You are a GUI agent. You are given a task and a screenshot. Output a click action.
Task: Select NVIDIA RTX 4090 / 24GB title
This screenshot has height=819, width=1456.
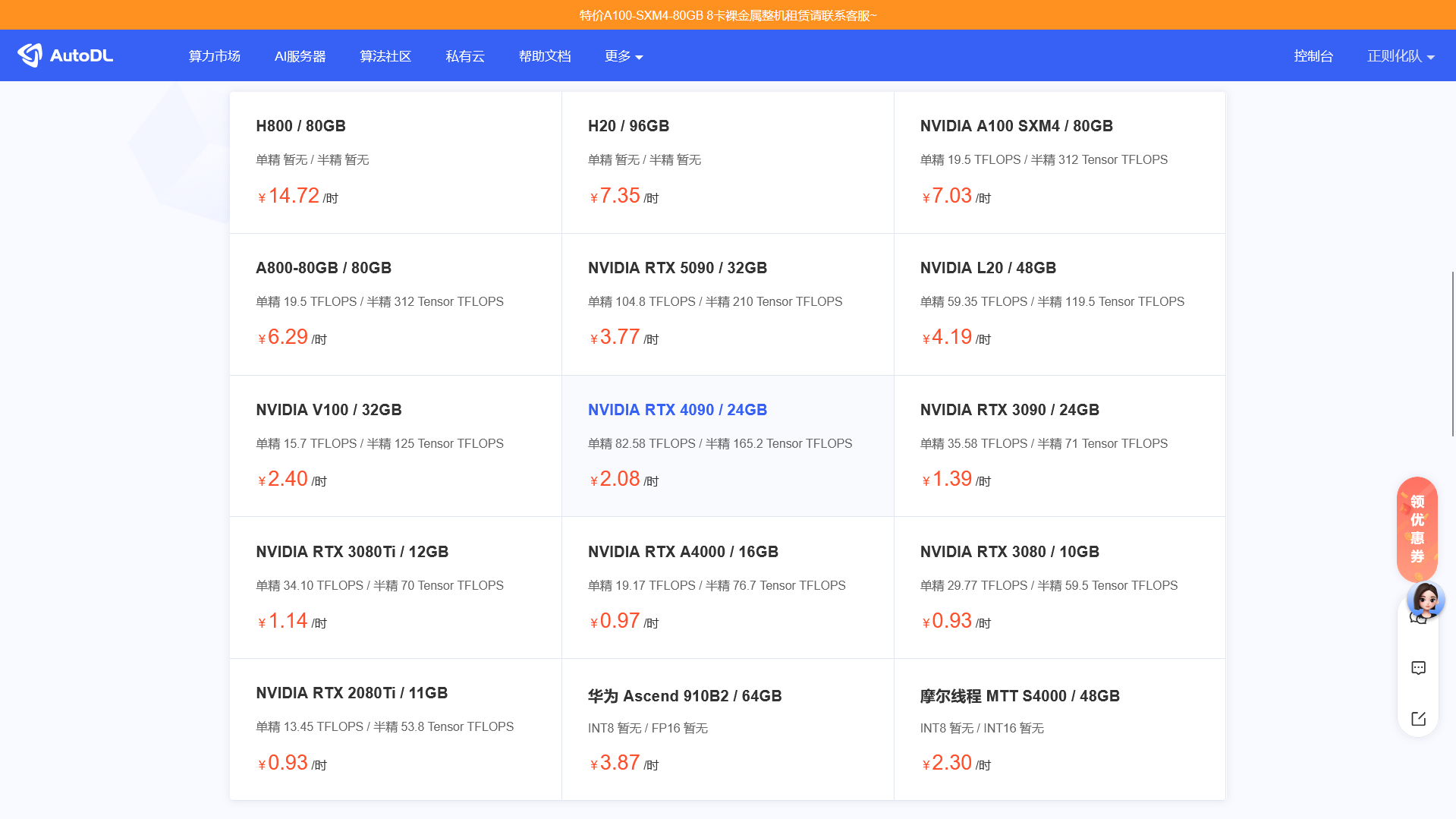pos(678,410)
